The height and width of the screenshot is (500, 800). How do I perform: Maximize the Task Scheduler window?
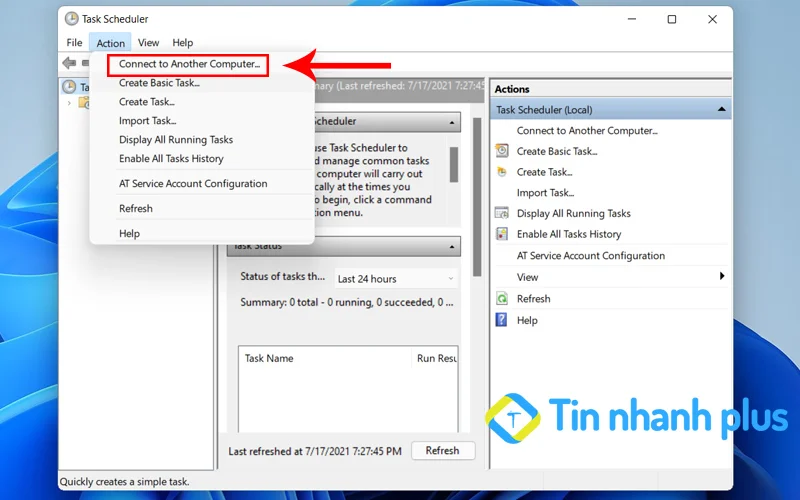(x=672, y=19)
